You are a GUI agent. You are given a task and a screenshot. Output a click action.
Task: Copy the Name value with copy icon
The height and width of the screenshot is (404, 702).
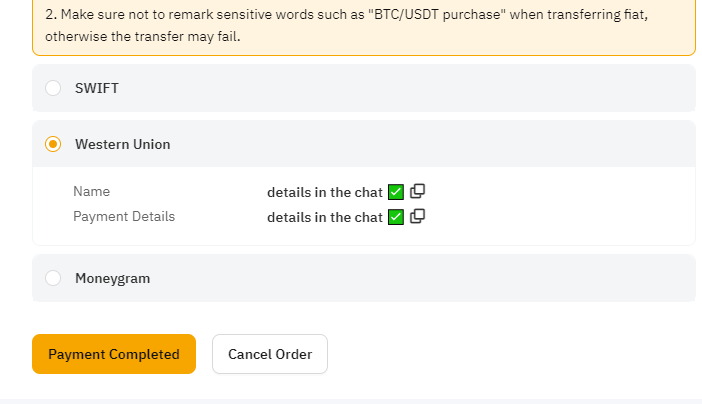(417, 191)
